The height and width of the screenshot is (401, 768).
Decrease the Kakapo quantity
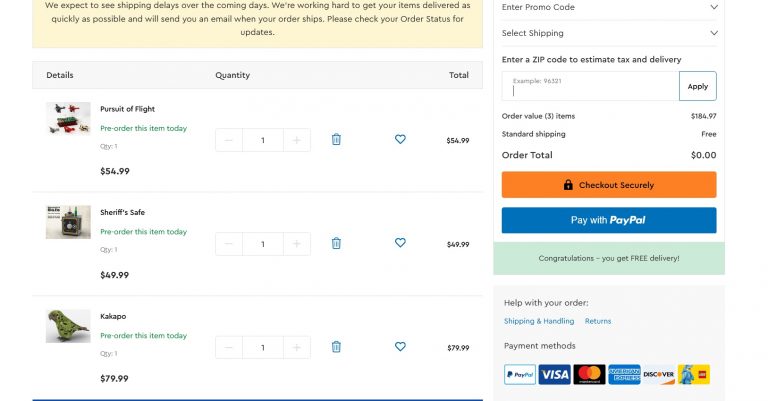coord(229,347)
